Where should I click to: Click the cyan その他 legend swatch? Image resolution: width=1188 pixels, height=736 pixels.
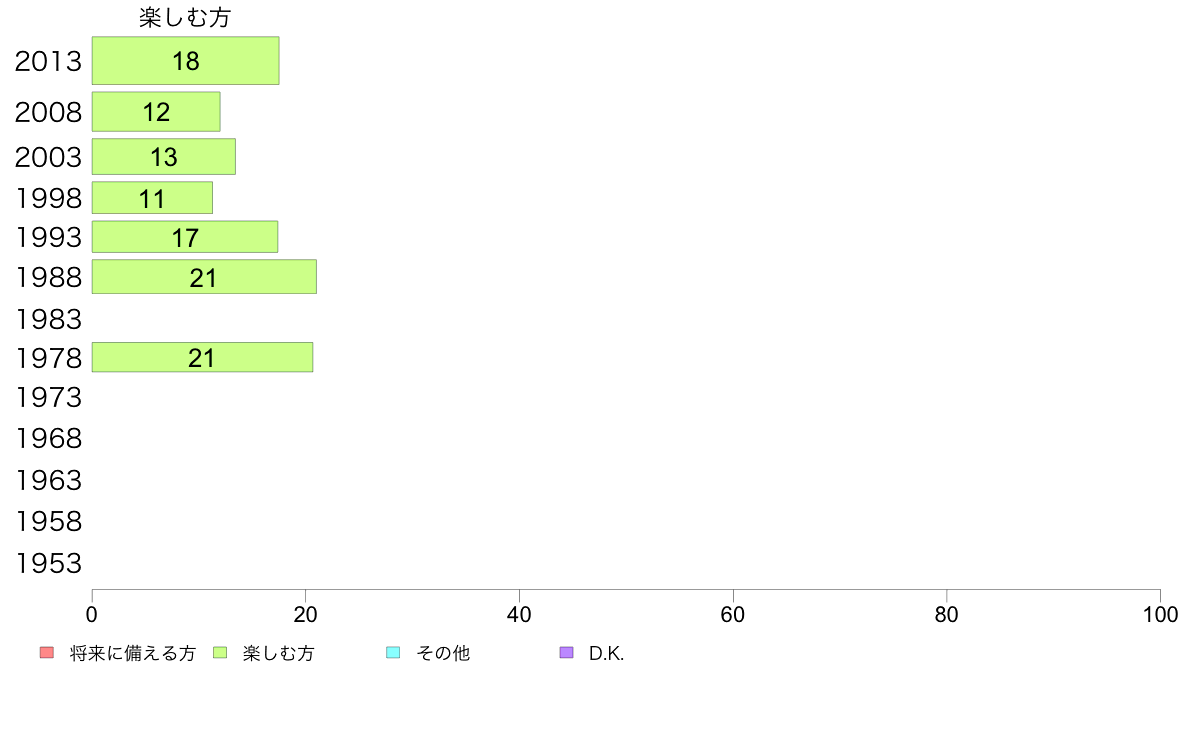tap(393, 653)
